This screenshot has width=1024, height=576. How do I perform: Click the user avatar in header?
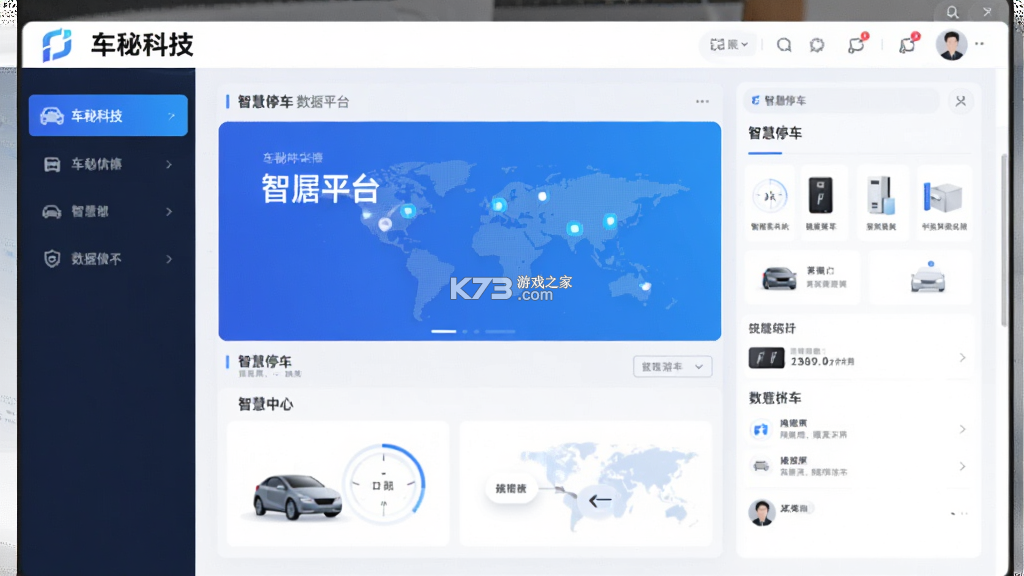point(951,45)
